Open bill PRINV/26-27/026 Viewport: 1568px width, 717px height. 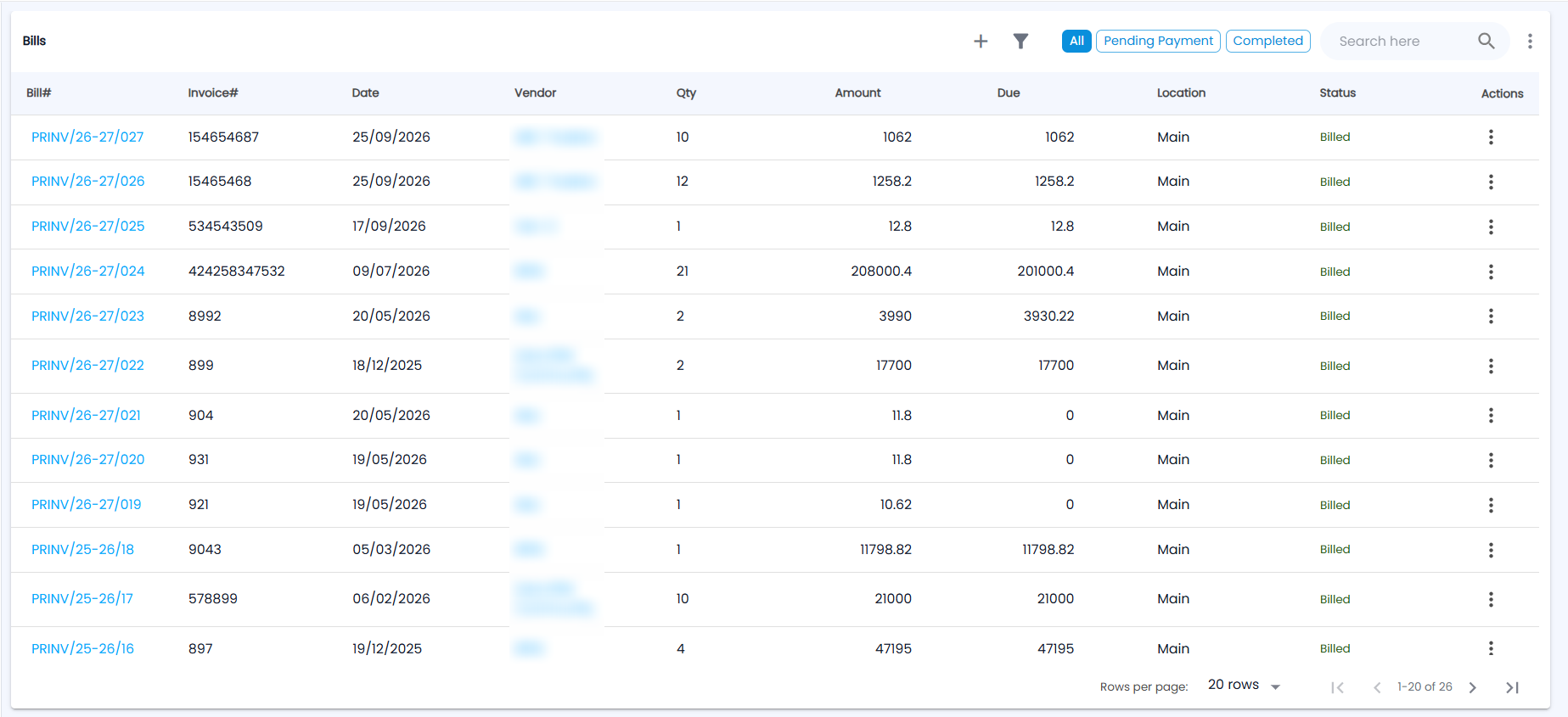coord(88,182)
